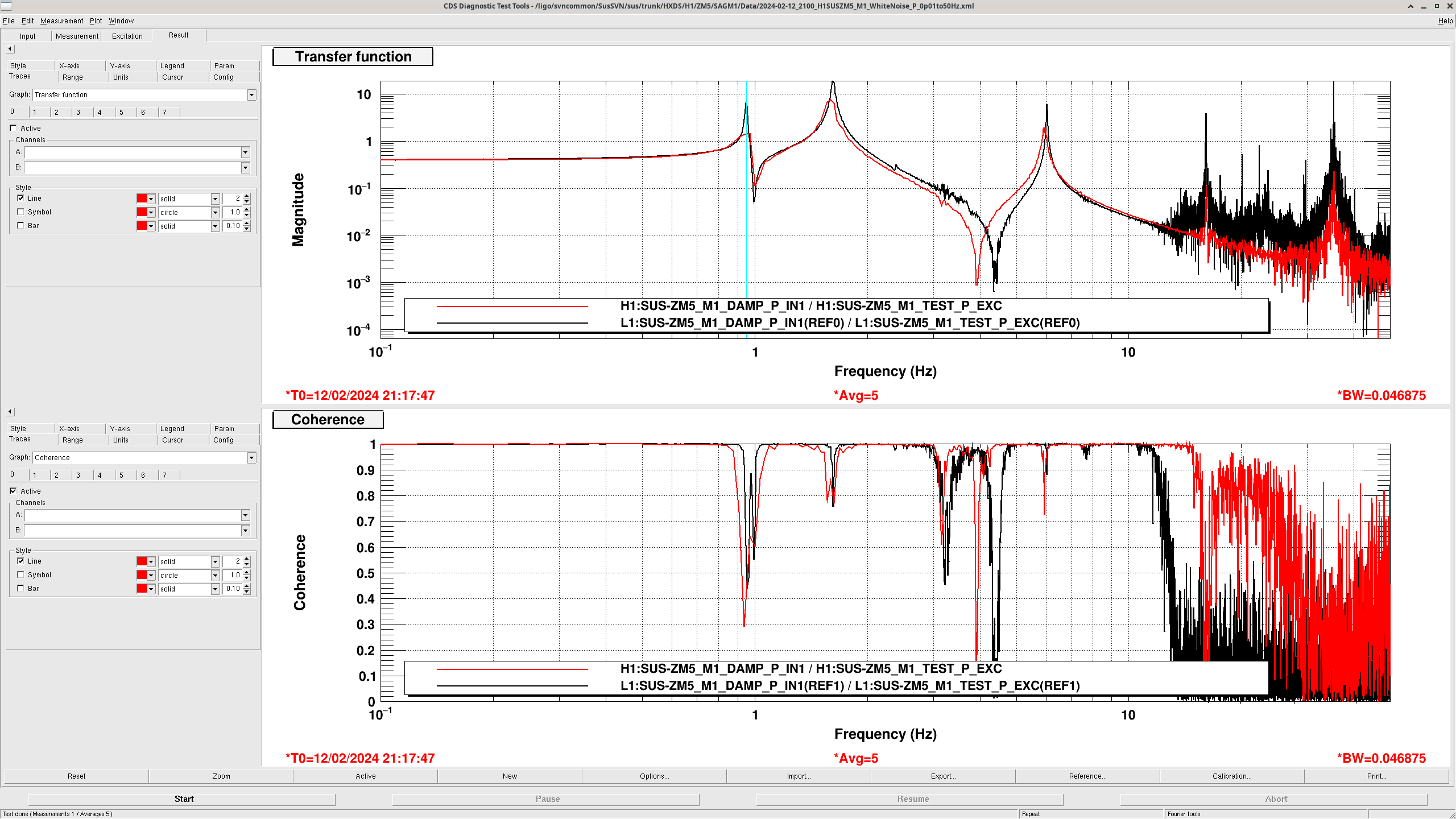
Task: Open window menu icon in title bar
Action: coord(6,6)
